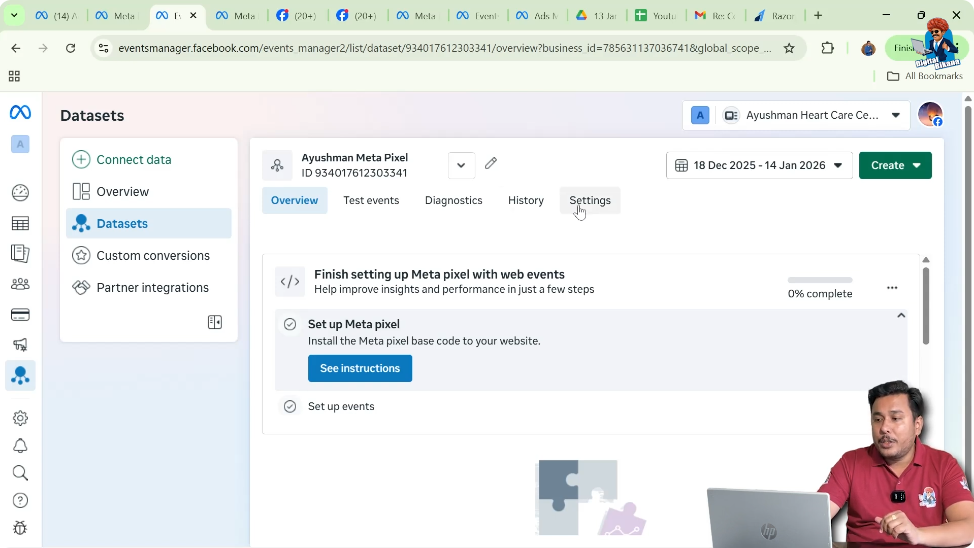Click the user profile picture top right
974x548 pixels.
point(930,115)
